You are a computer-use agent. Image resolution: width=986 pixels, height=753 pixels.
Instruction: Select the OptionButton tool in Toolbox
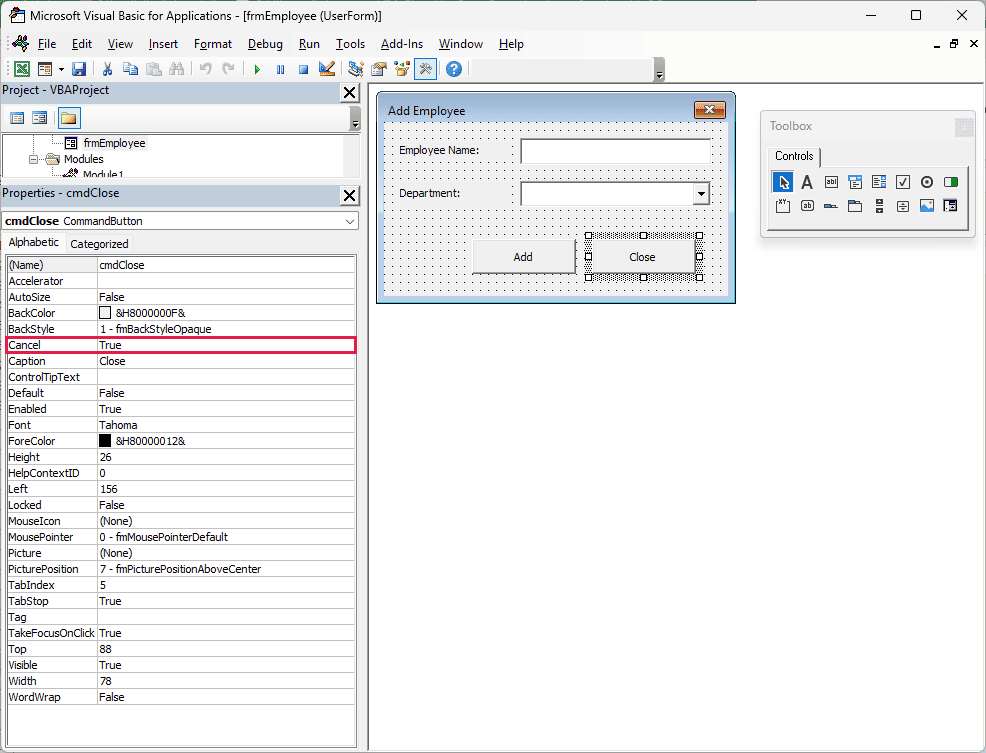click(x=926, y=182)
